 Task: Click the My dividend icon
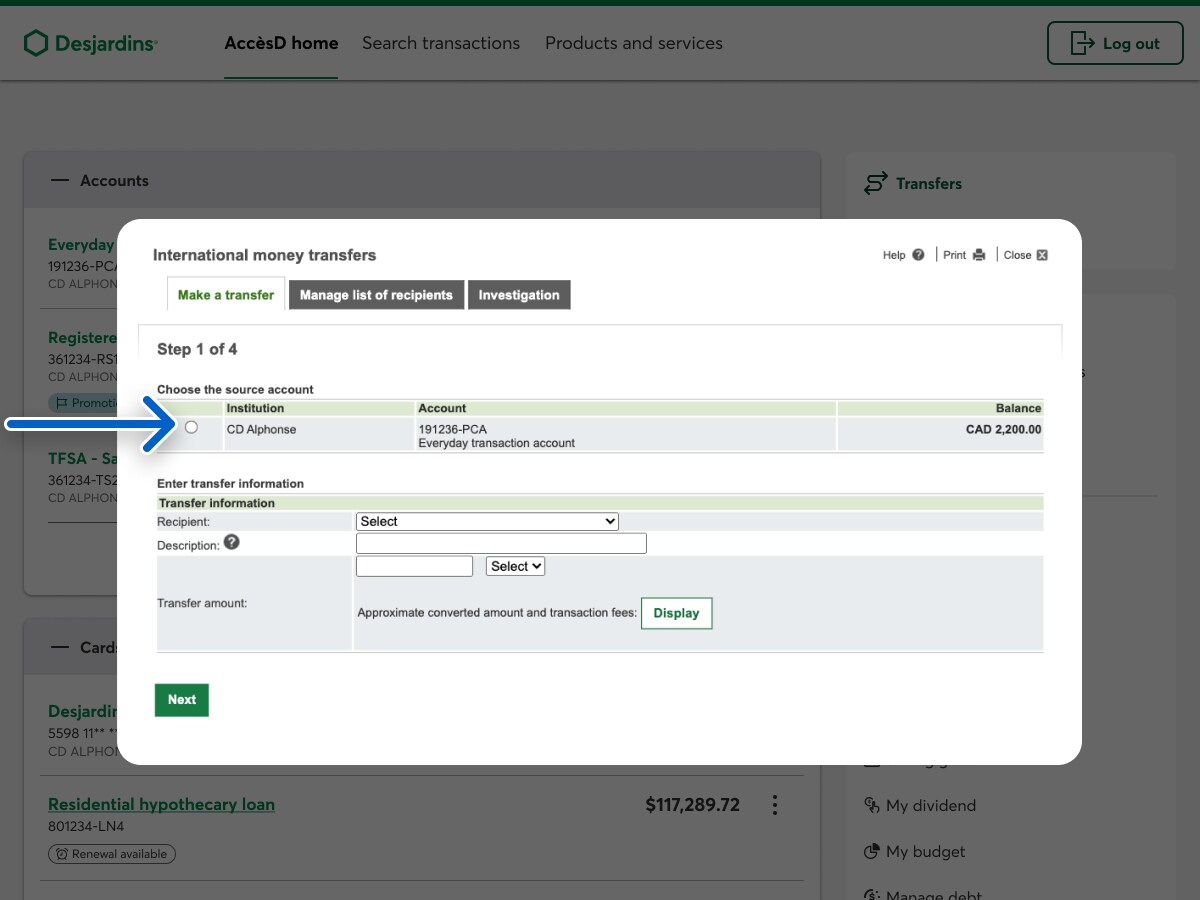[x=871, y=806]
